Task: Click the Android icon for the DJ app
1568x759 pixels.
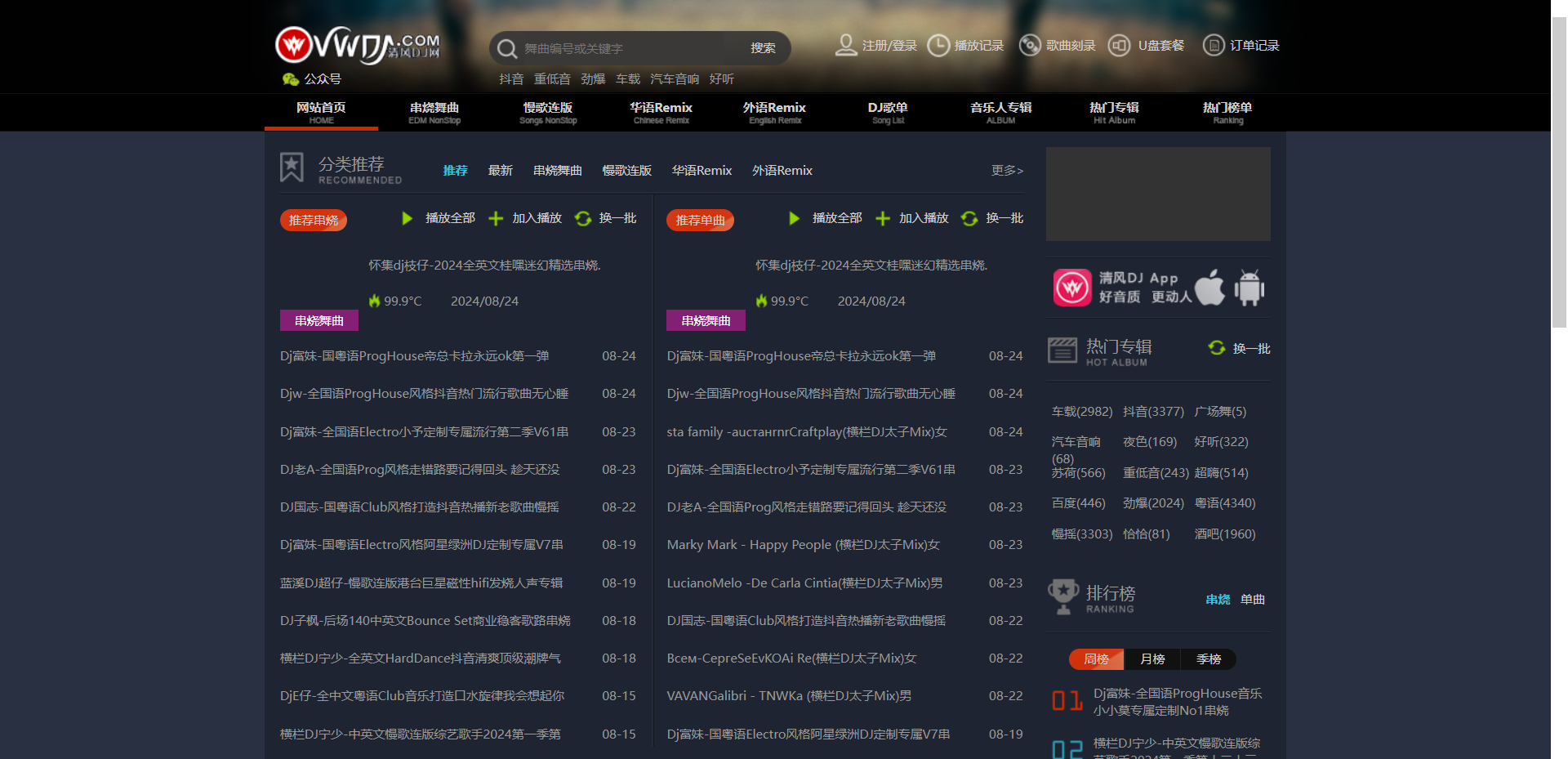Action: coord(1249,287)
